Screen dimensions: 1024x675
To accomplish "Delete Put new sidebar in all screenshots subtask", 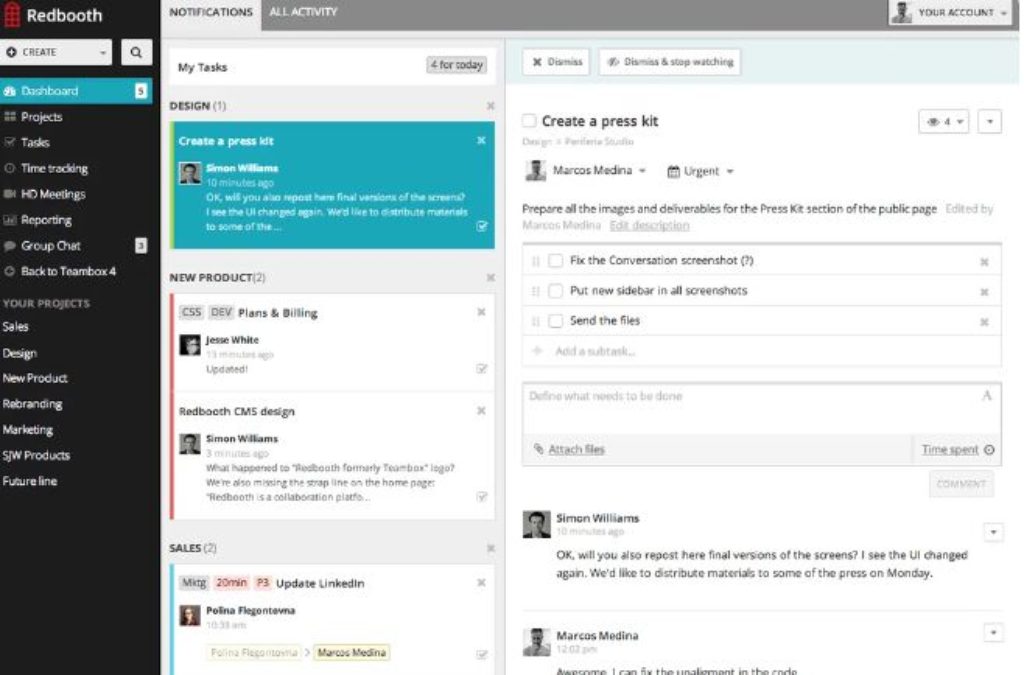I will (x=984, y=292).
